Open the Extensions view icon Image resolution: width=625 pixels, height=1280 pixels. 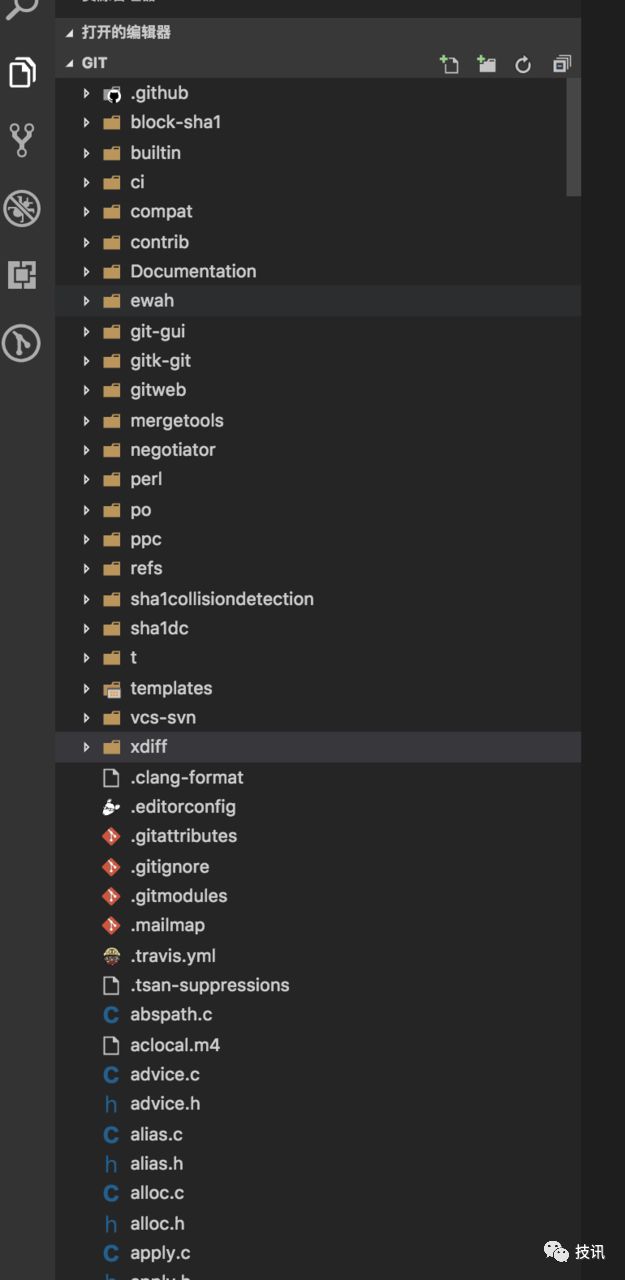pos(22,275)
